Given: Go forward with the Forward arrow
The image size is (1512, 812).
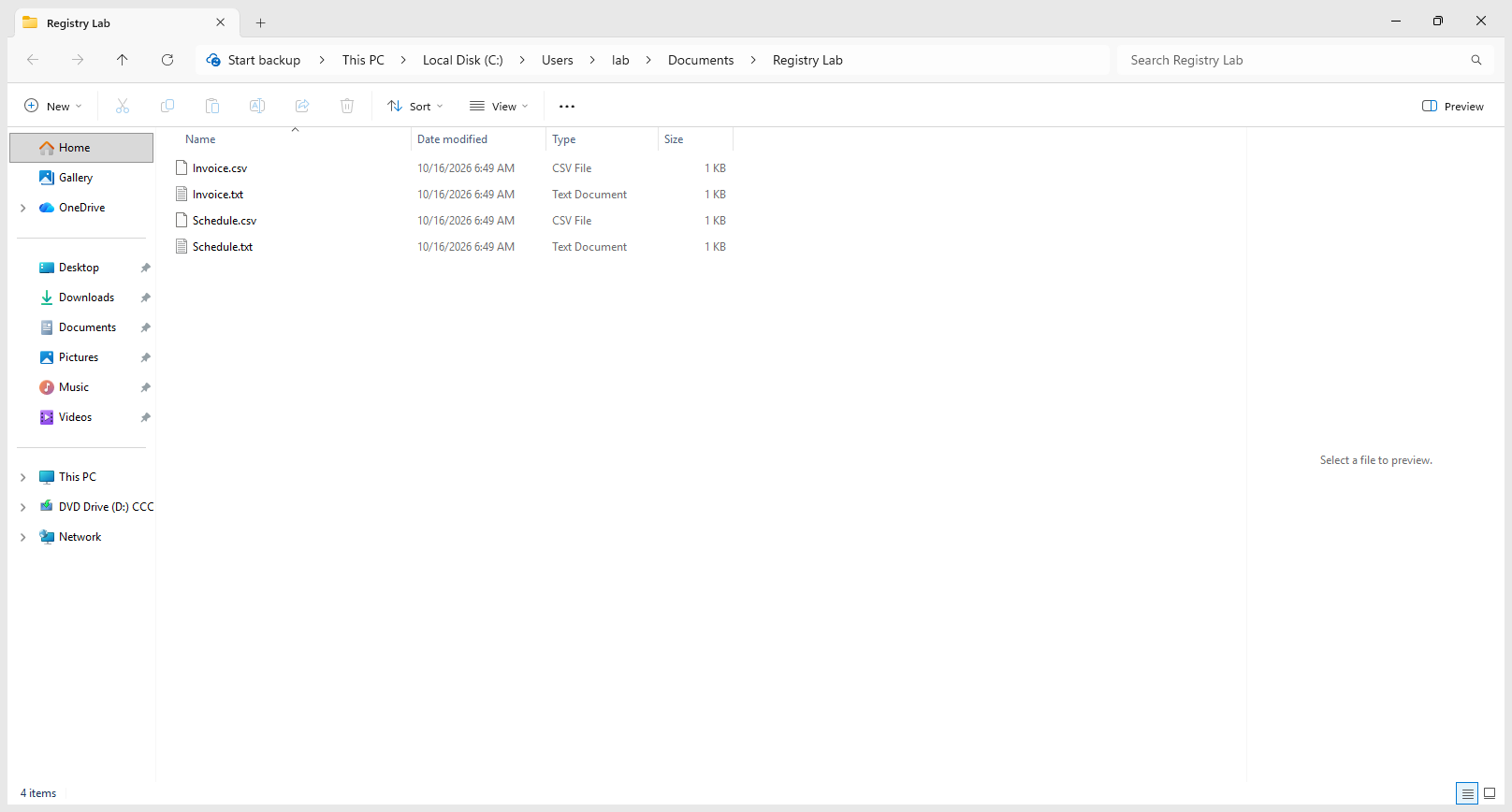Looking at the screenshot, I should [78, 60].
